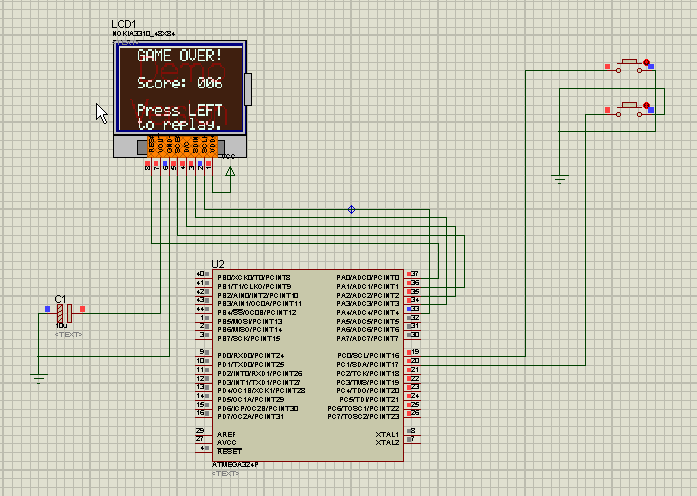
Task: Click the PB3/AIN1/OC0A/PCINT11 pin label
Action: [x=260, y=304]
